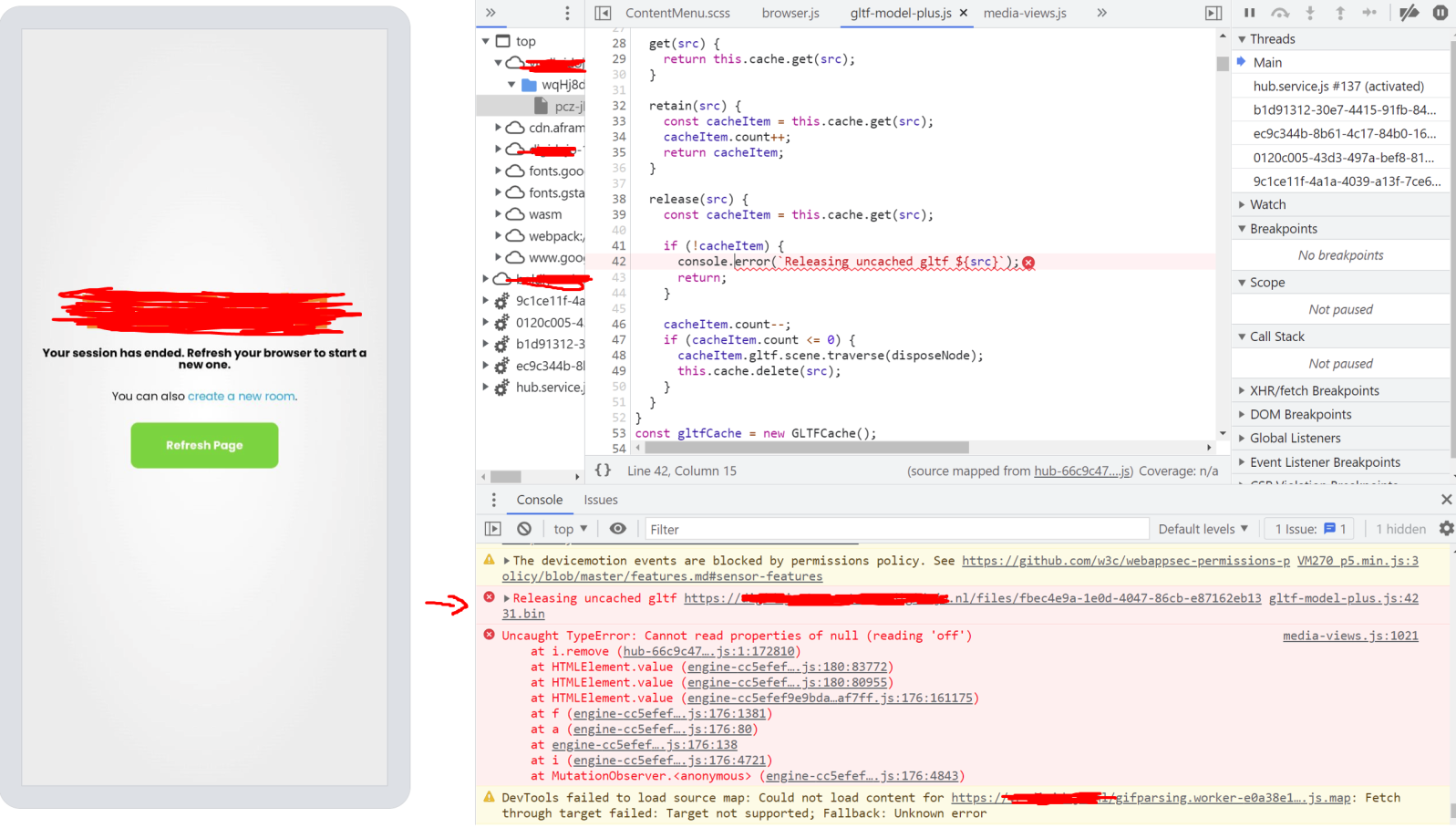Show more navigator tabs with double chevron
The width and height of the screenshot is (1456, 828).
(490, 13)
